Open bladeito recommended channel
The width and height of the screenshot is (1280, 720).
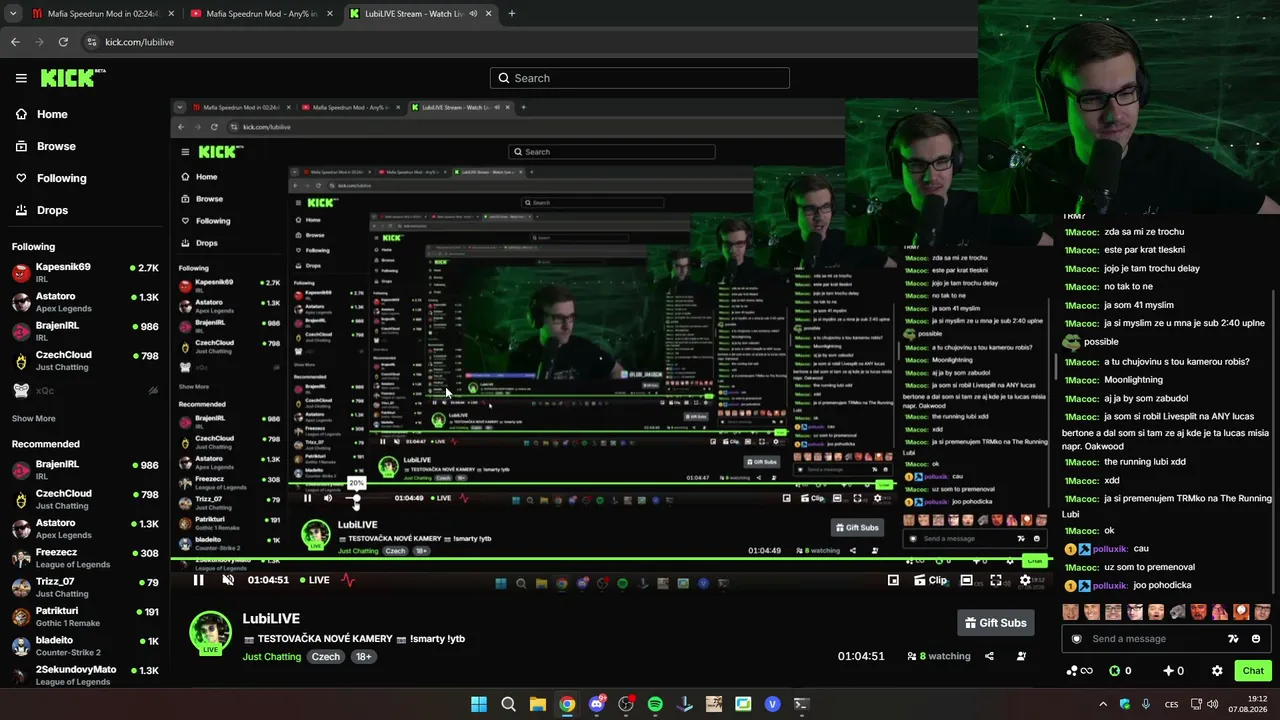(85, 645)
